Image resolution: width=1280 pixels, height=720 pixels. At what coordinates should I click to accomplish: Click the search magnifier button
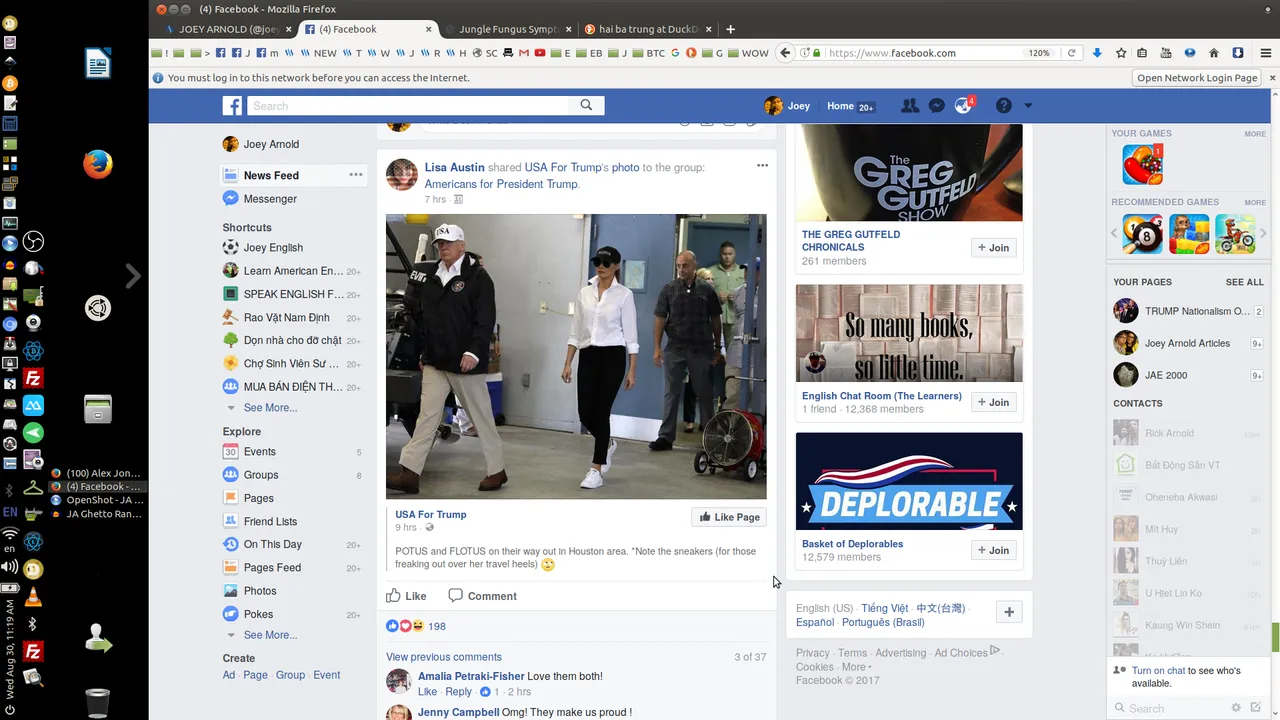coord(587,105)
